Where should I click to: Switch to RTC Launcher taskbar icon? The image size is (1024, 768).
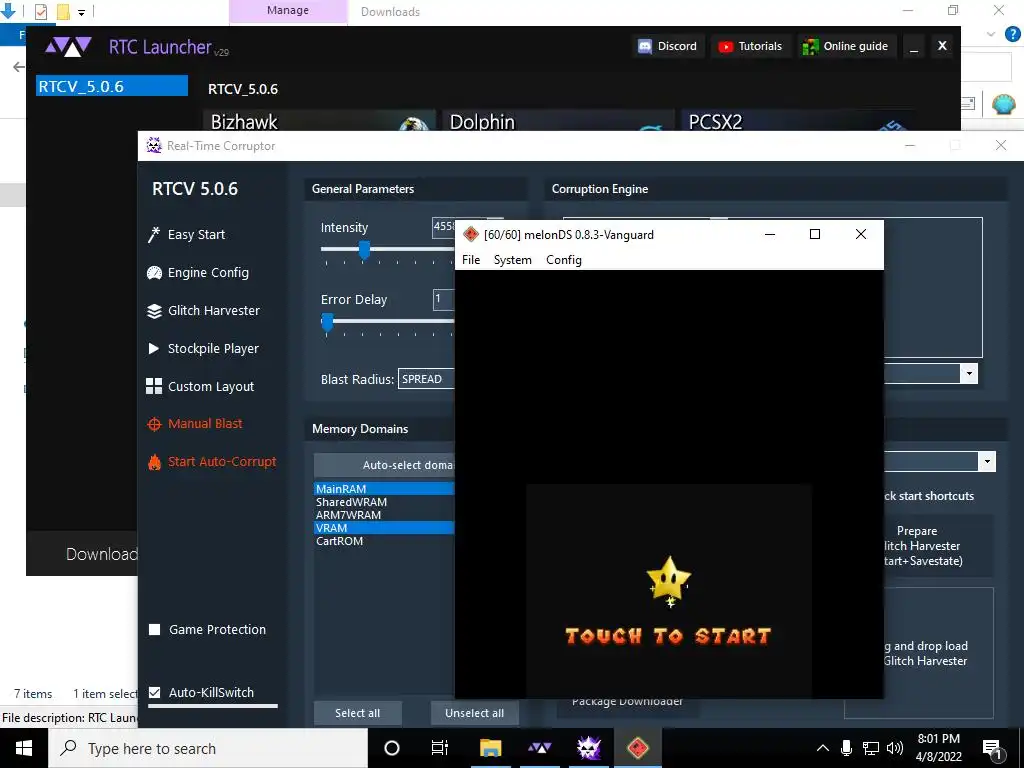point(539,748)
